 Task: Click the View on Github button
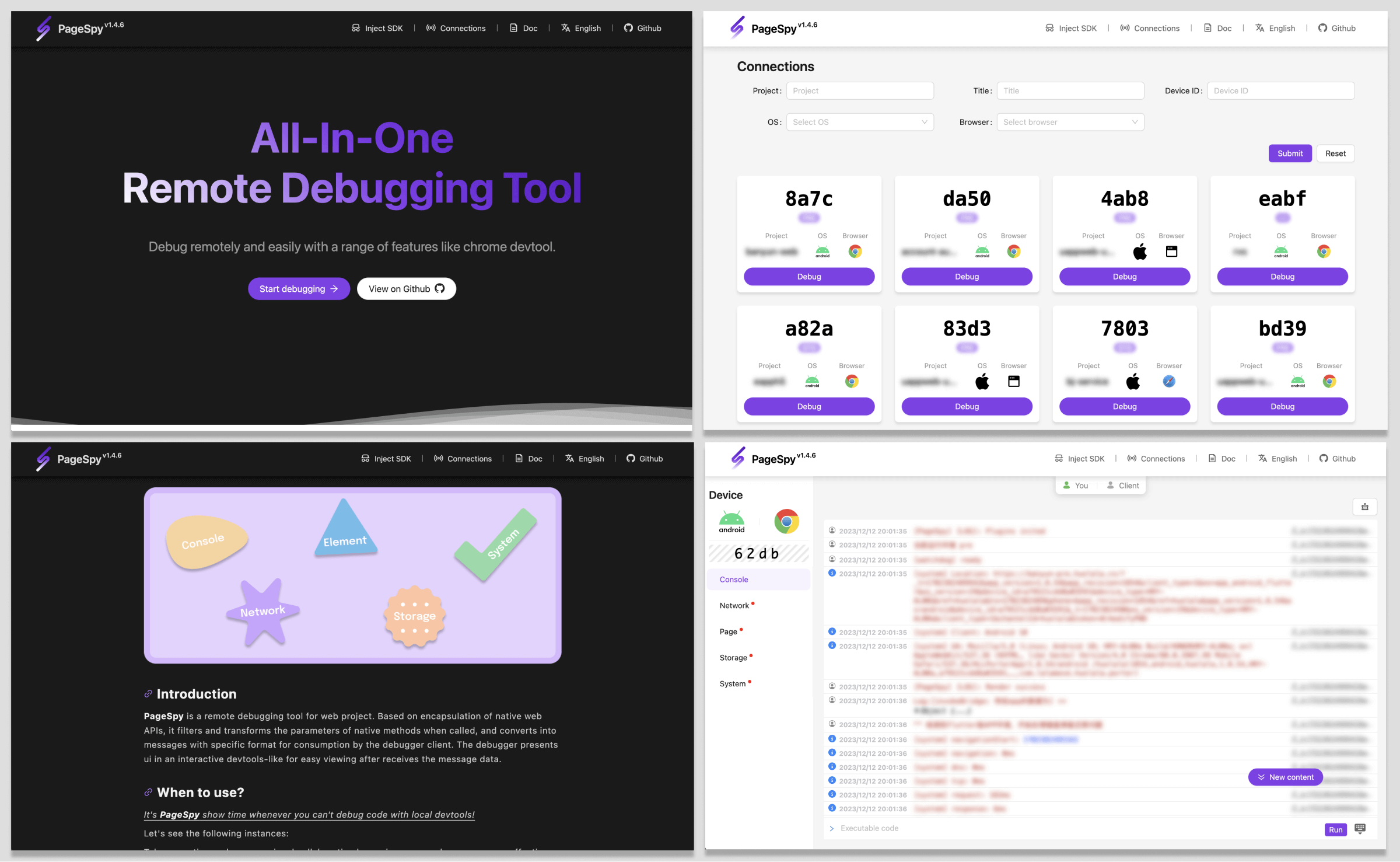tap(406, 289)
